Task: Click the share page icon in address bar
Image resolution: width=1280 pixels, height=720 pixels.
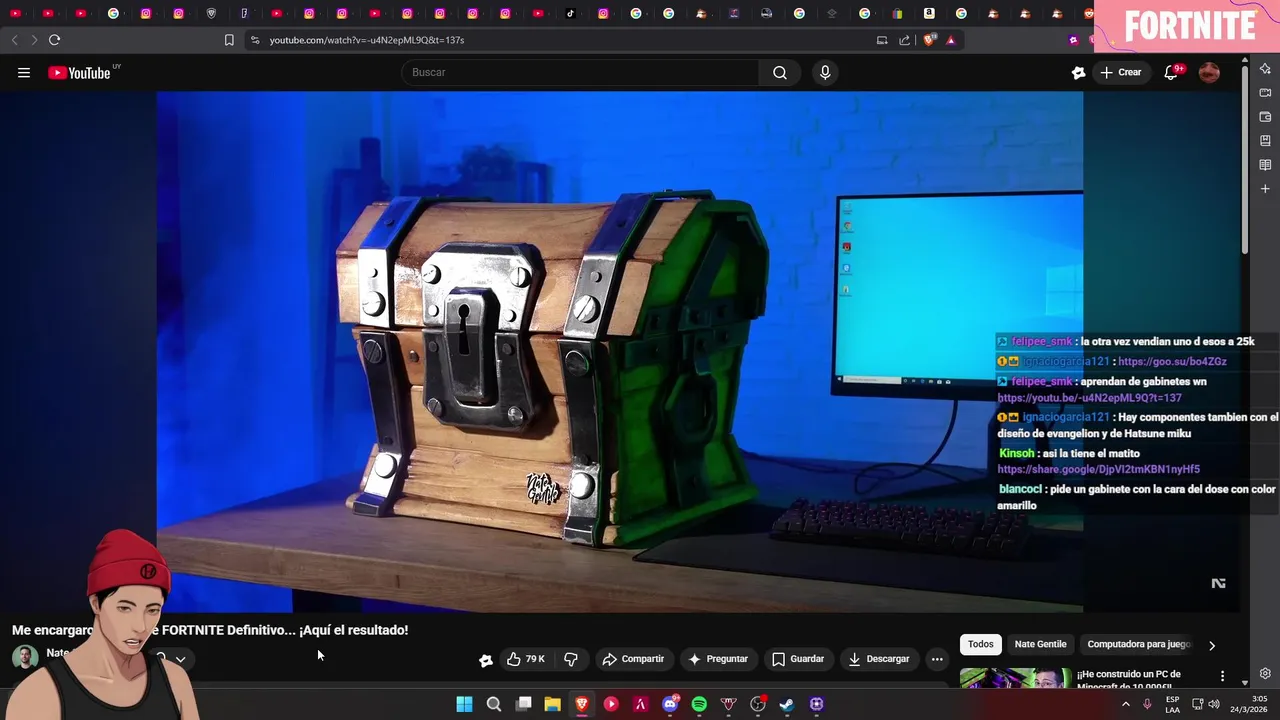Action: click(905, 40)
